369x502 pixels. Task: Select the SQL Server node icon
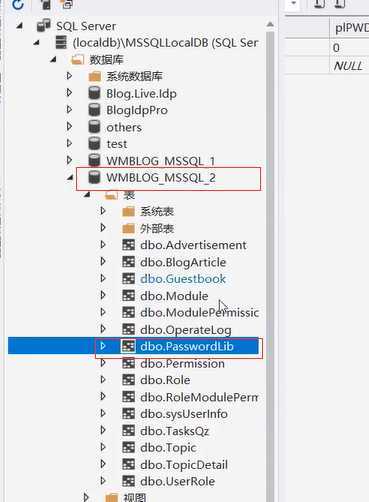(44, 26)
